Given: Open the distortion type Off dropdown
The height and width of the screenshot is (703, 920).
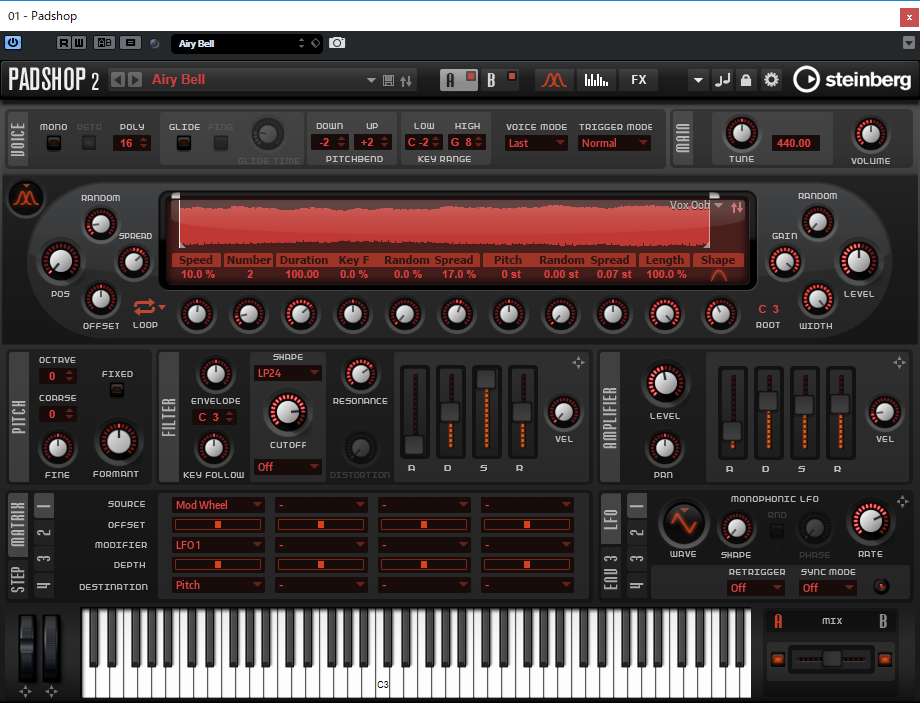Looking at the screenshot, I should tap(288, 467).
